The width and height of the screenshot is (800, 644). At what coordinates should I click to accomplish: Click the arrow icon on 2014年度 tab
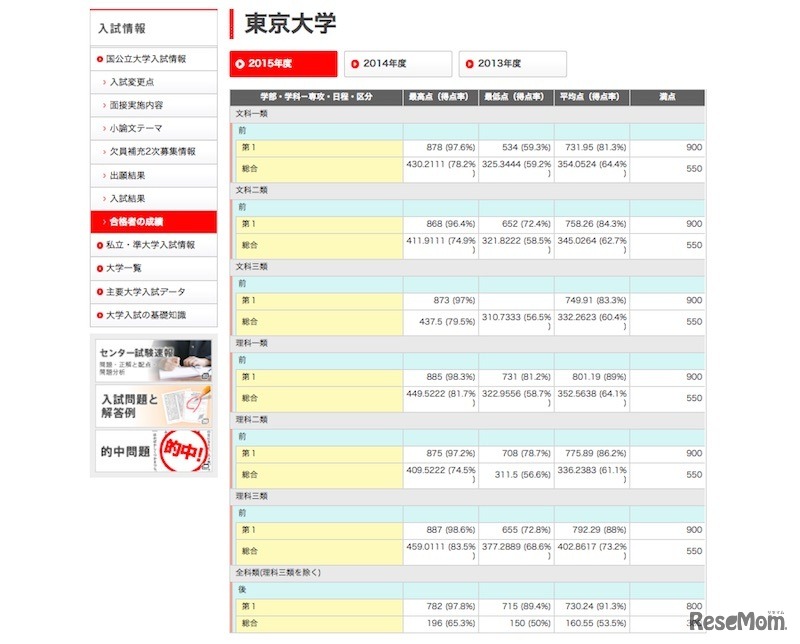[355, 64]
